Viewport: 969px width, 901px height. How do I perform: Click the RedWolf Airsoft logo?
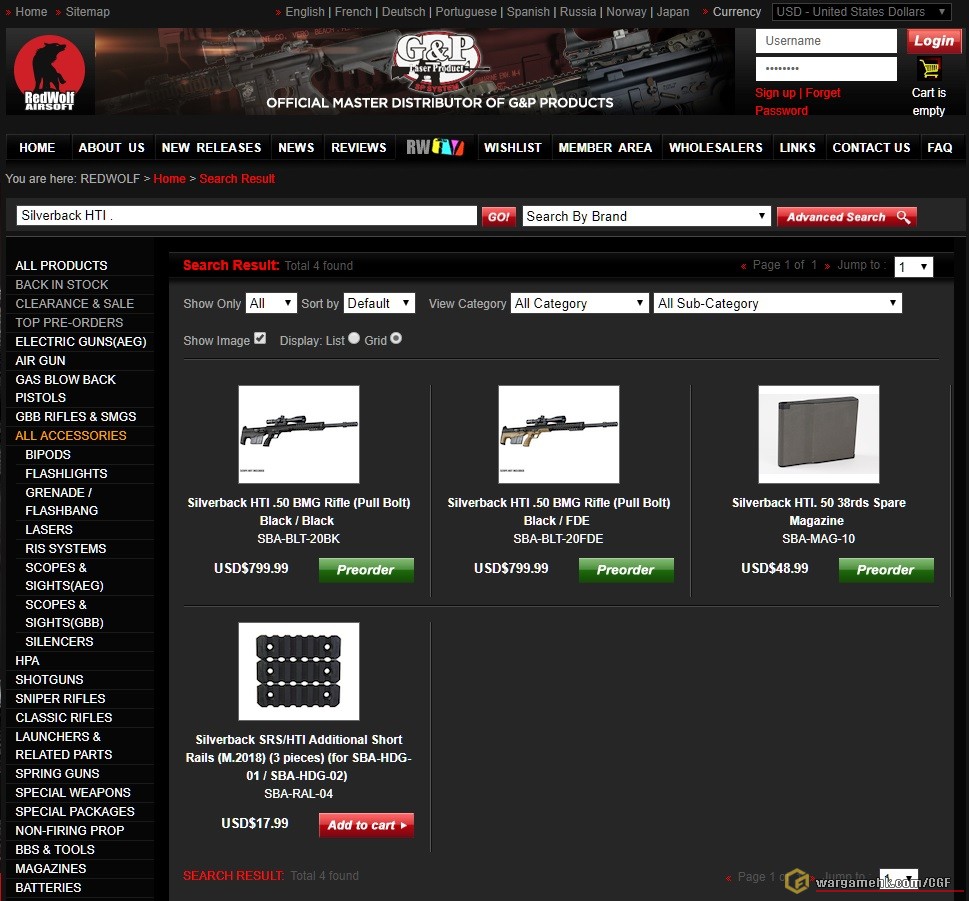50,72
